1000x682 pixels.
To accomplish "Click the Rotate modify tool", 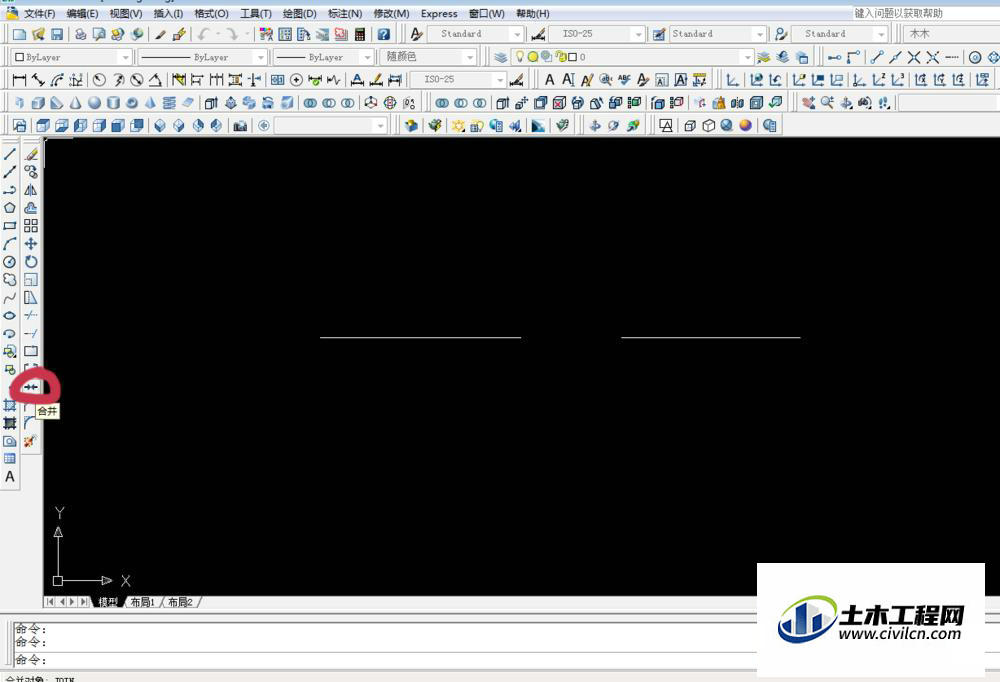I will (x=31, y=262).
